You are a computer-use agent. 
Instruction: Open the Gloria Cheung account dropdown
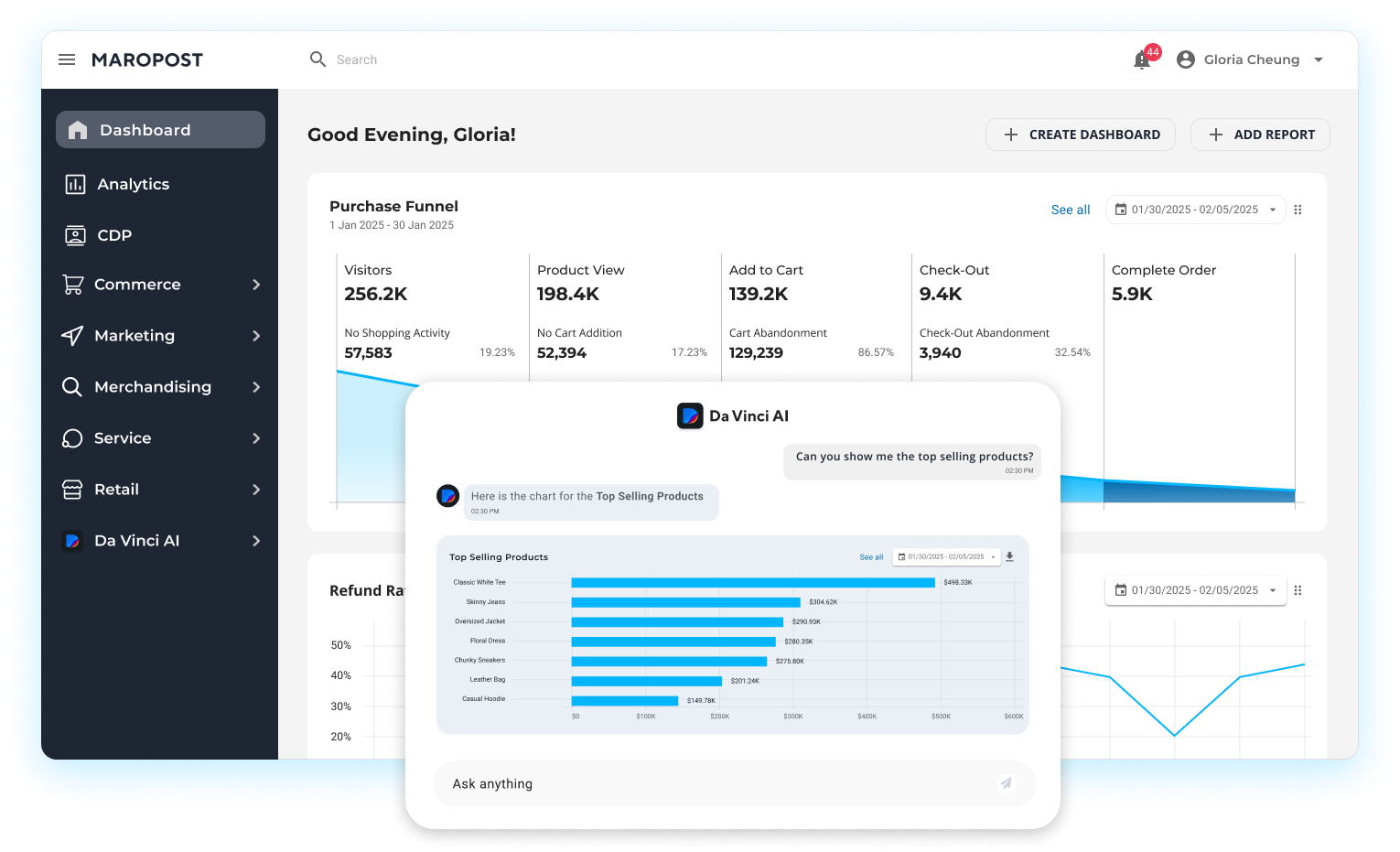[x=1319, y=59]
